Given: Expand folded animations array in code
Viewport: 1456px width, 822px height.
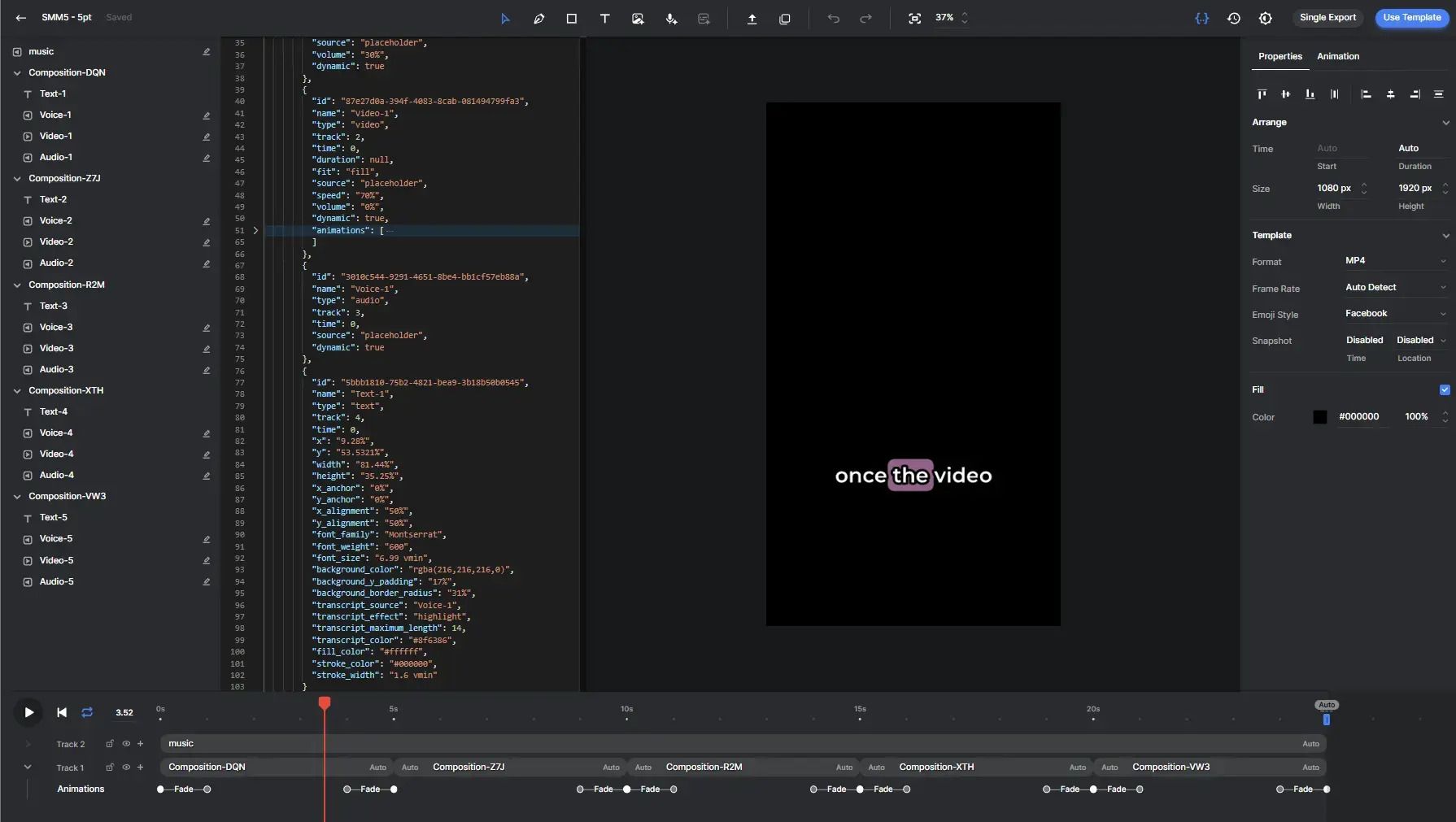Looking at the screenshot, I should coord(255,231).
